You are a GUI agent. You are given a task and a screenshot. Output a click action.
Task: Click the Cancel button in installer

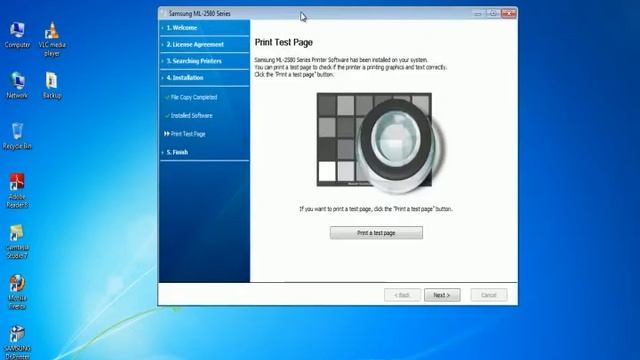489,295
